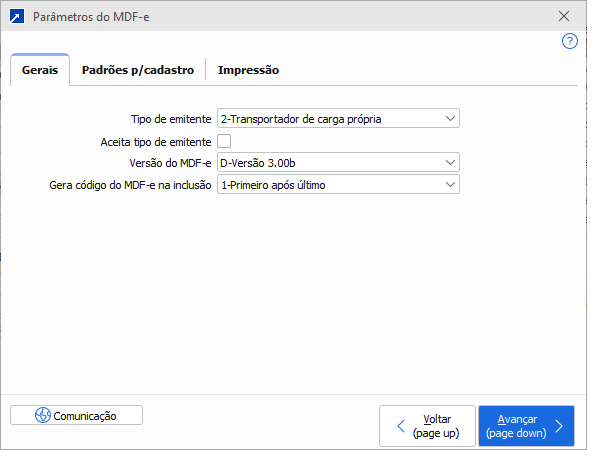The image size is (601, 457).
Task: Click the globe icon on Comunicação button
Action: point(42,415)
